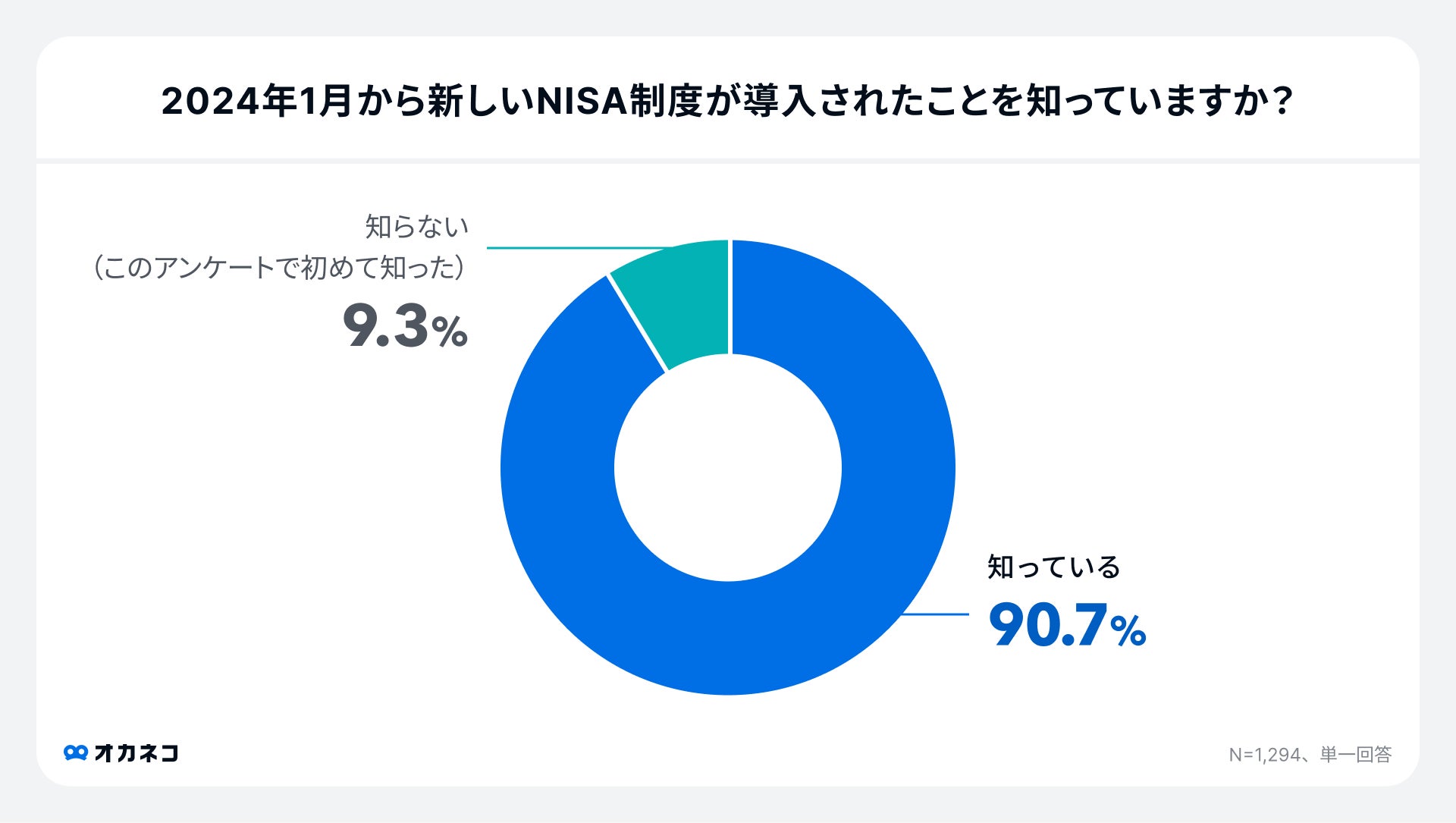Click the percent sign after 9.3

(450, 332)
